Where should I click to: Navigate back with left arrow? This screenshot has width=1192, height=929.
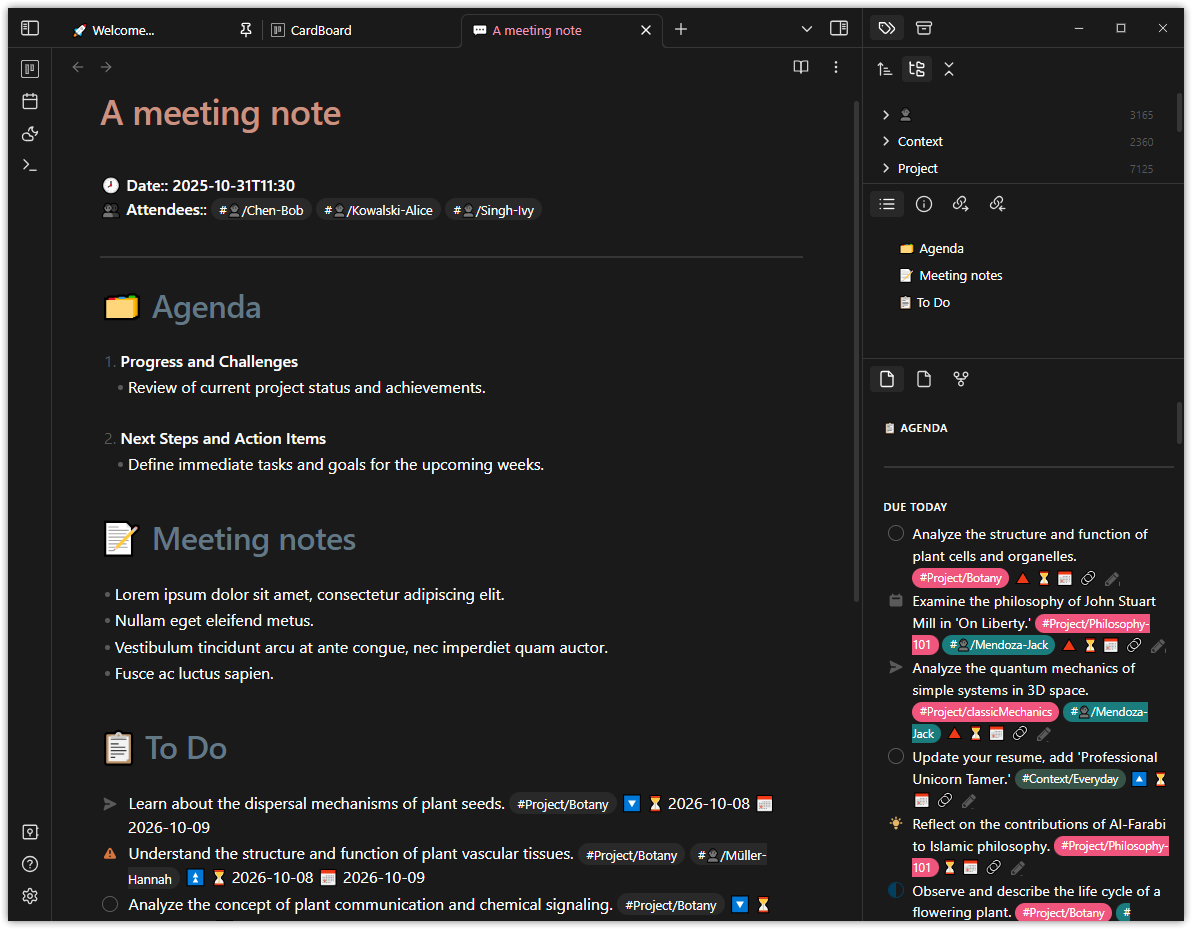pos(78,67)
